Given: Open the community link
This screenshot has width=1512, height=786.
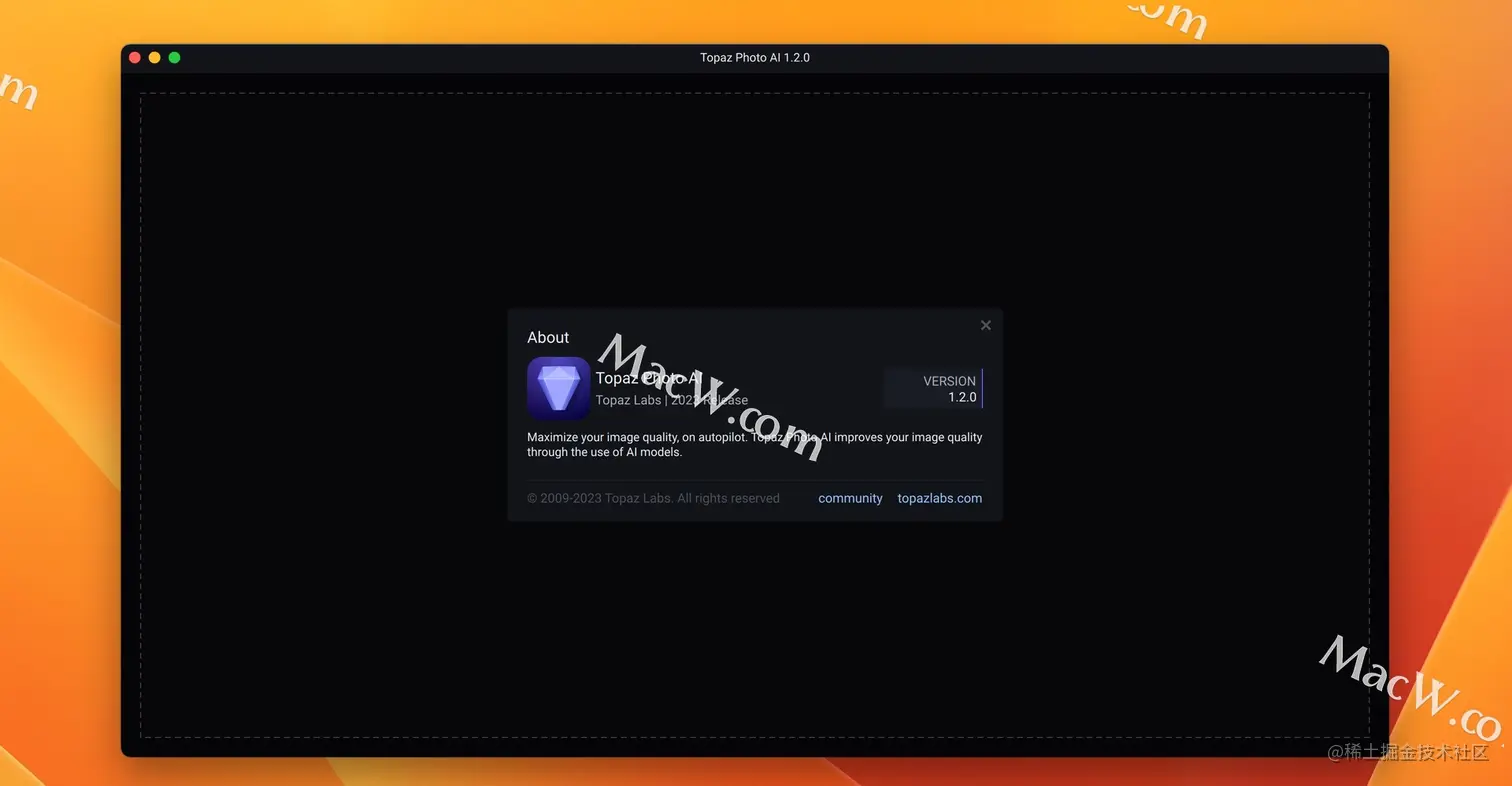Looking at the screenshot, I should (850, 498).
